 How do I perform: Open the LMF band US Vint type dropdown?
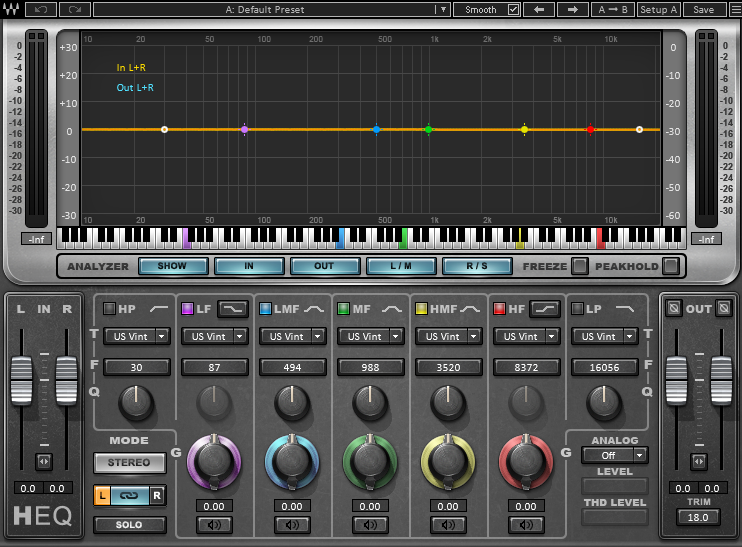290,336
